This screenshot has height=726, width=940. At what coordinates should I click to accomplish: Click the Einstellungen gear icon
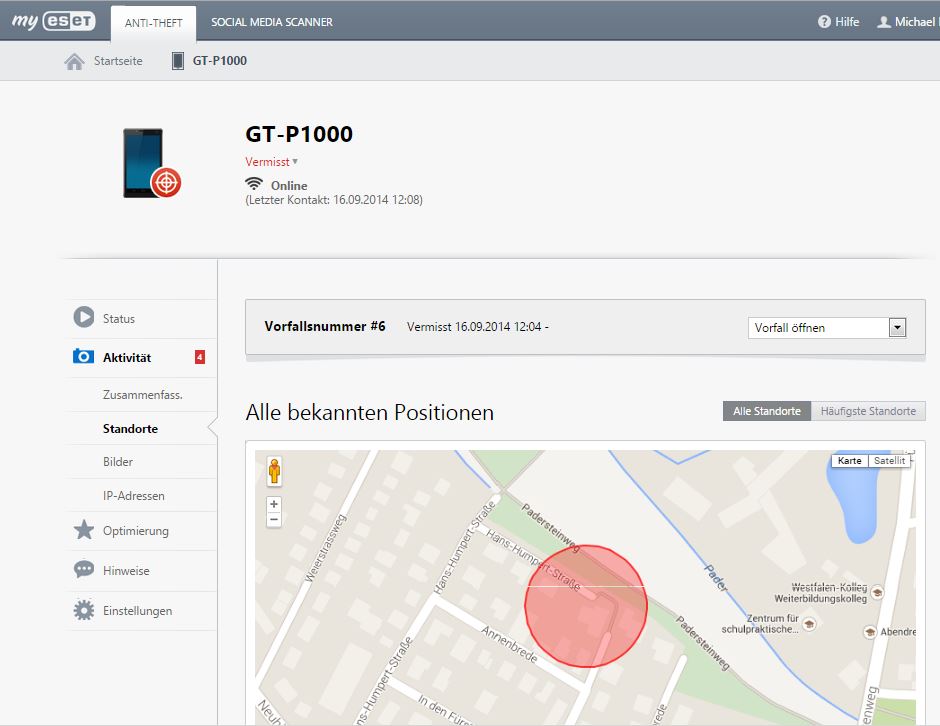tap(84, 610)
